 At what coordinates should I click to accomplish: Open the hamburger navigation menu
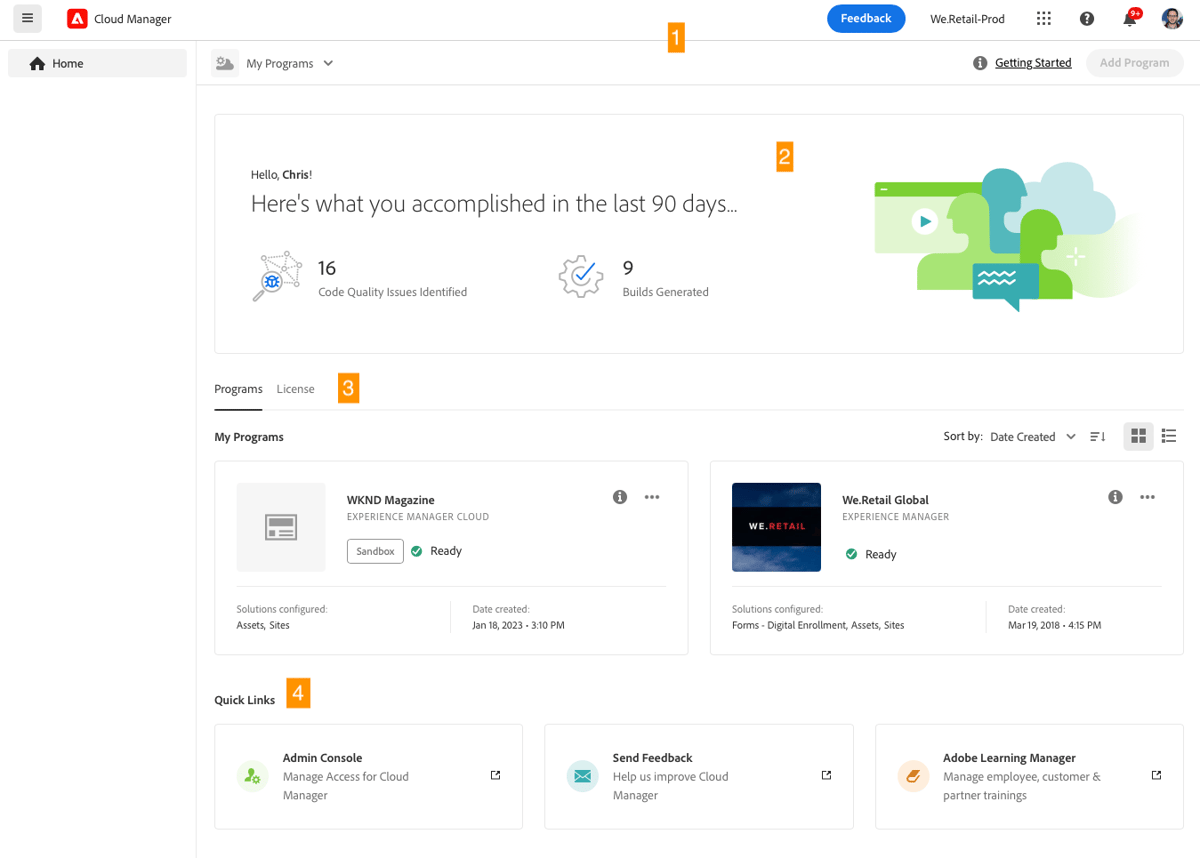27,18
